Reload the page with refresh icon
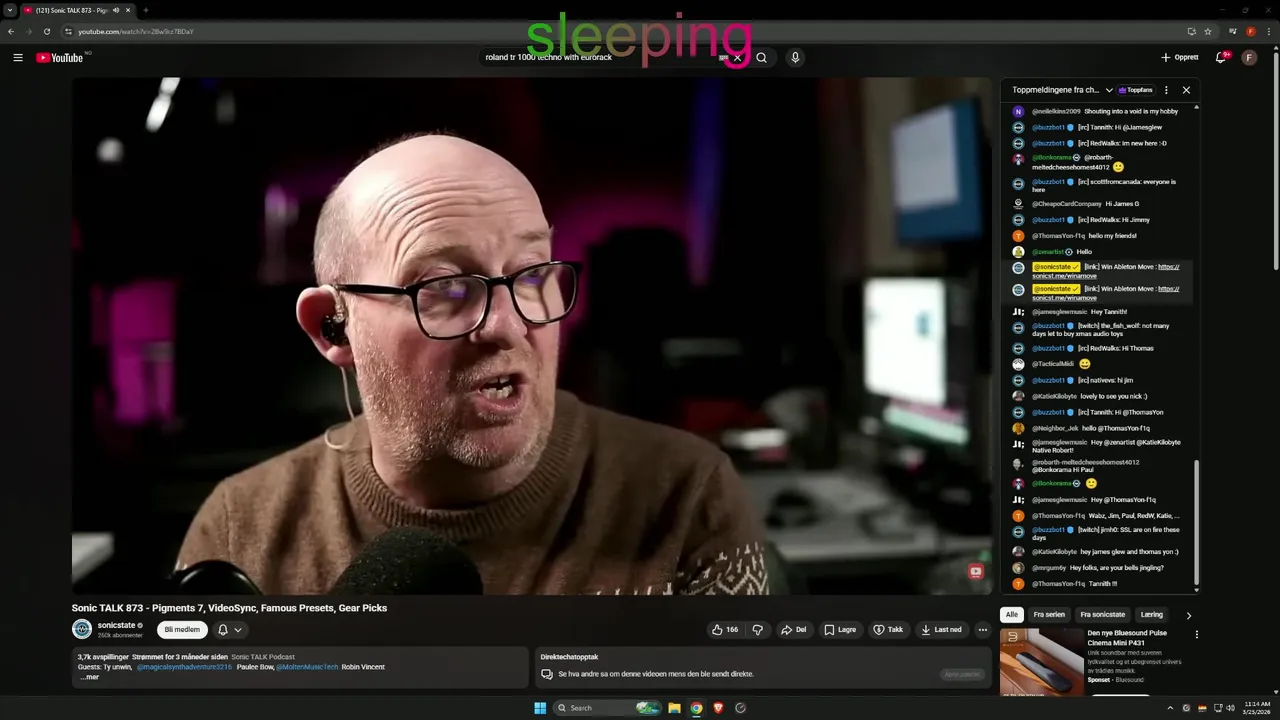 pyautogui.click(x=46, y=31)
